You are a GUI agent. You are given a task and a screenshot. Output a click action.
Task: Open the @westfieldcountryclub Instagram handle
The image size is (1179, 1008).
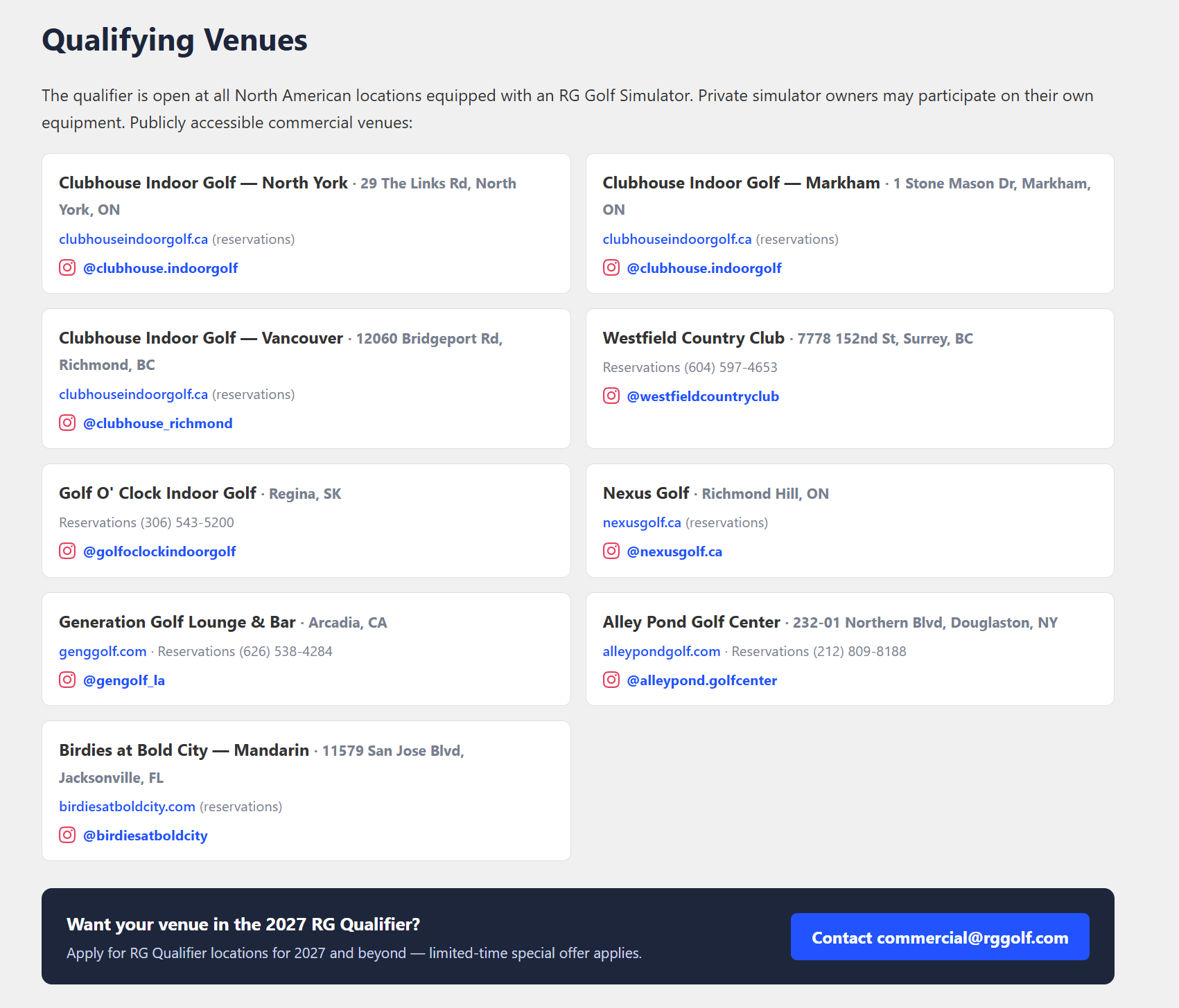pyautogui.click(x=703, y=396)
